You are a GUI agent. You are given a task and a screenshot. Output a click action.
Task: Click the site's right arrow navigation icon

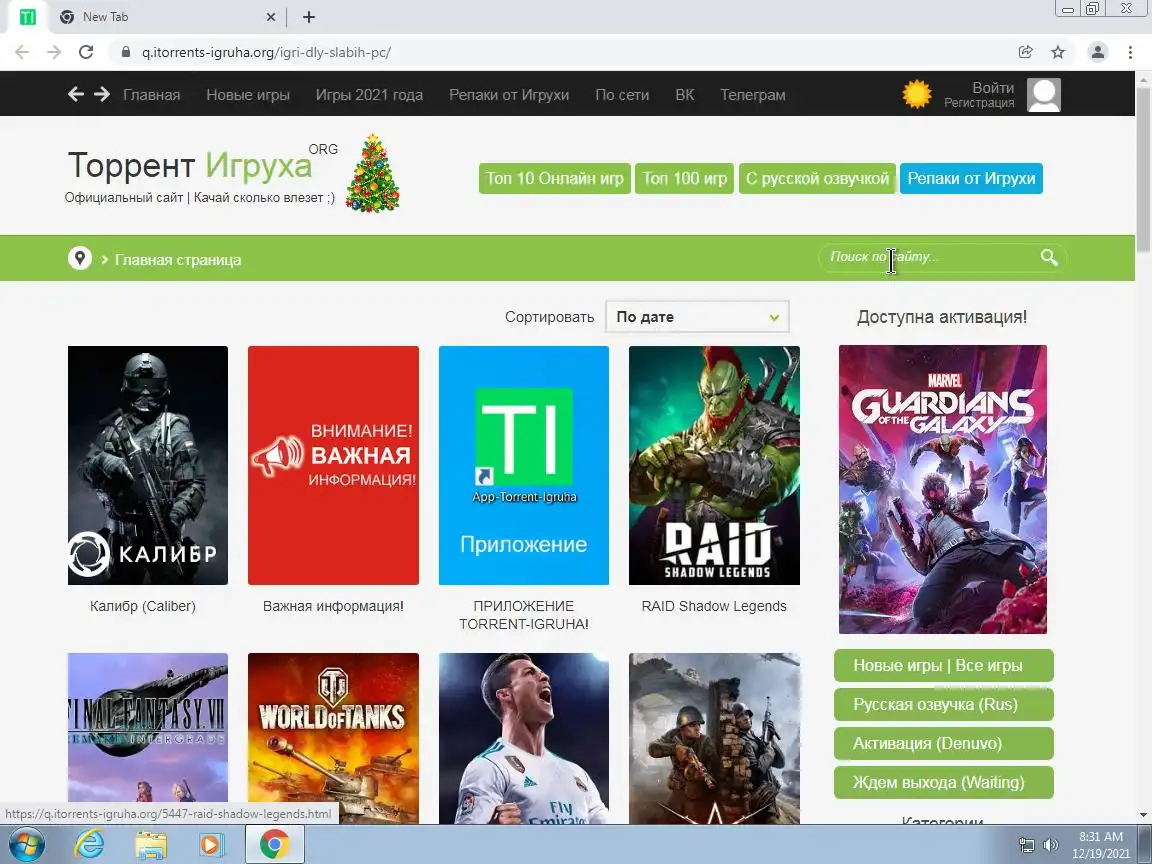click(x=102, y=94)
